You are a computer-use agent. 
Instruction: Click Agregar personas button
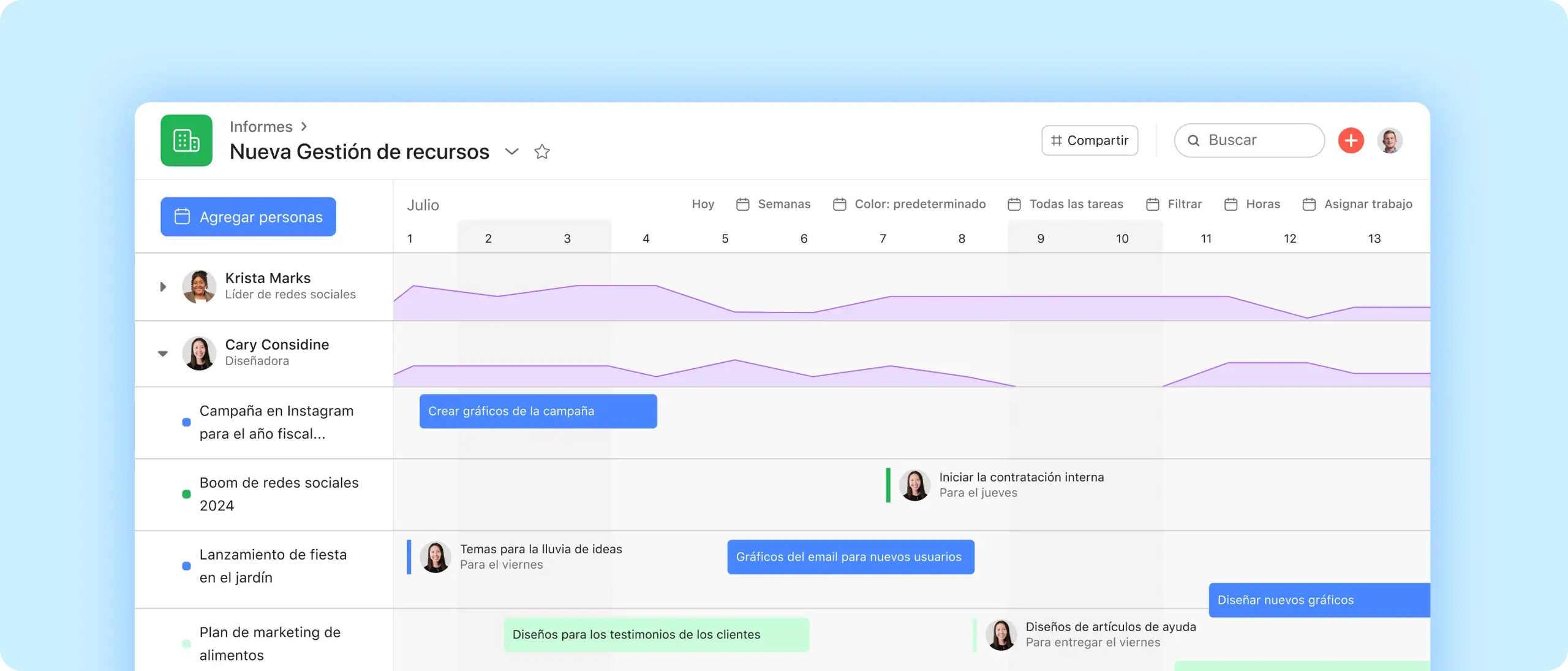[x=248, y=216]
